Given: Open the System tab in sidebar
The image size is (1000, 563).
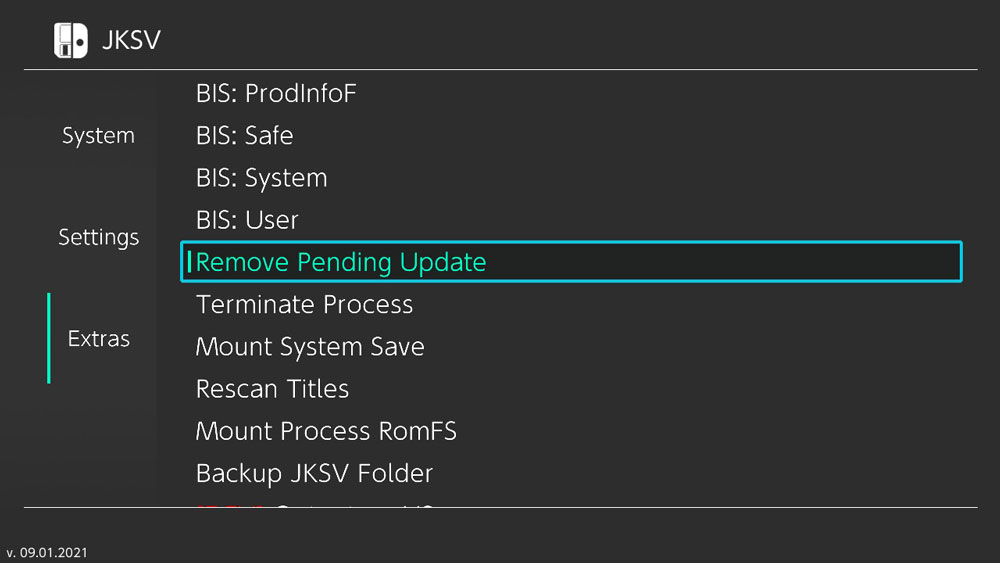Looking at the screenshot, I should 98,136.
